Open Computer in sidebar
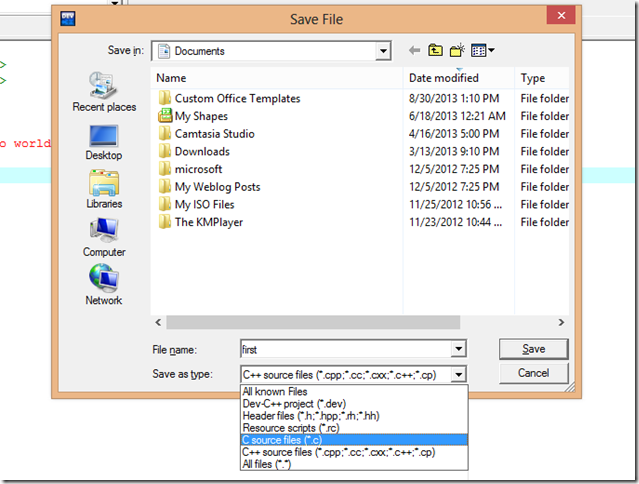Image resolution: width=639 pixels, height=484 pixels. [104, 238]
